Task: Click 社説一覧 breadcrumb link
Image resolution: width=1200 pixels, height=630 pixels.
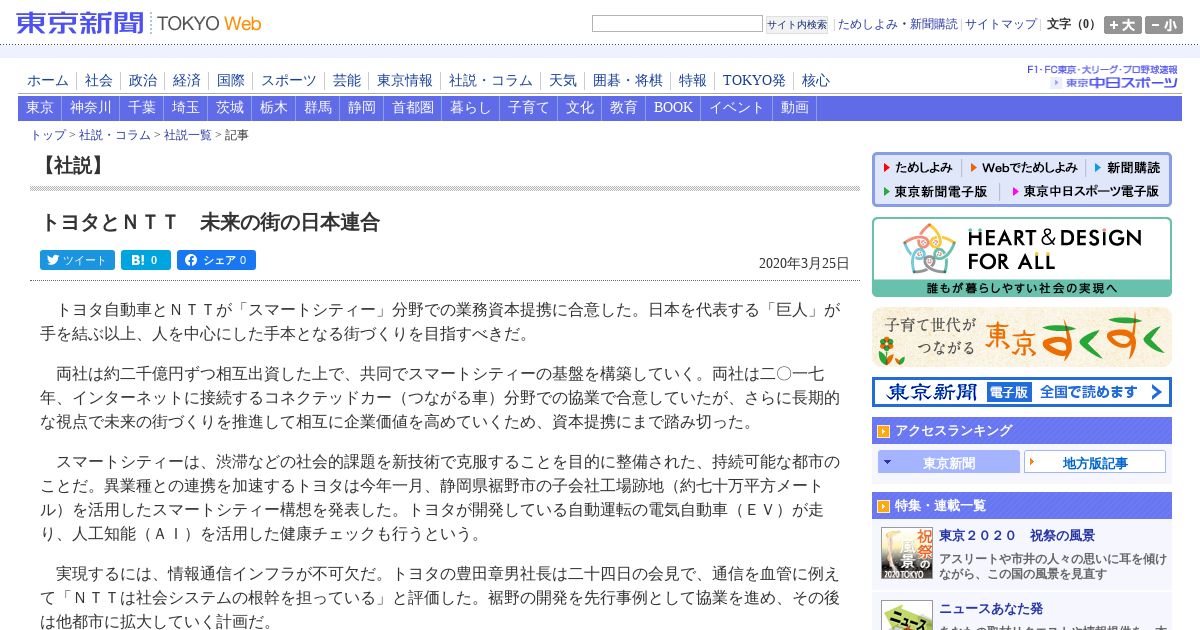Action: point(188,135)
